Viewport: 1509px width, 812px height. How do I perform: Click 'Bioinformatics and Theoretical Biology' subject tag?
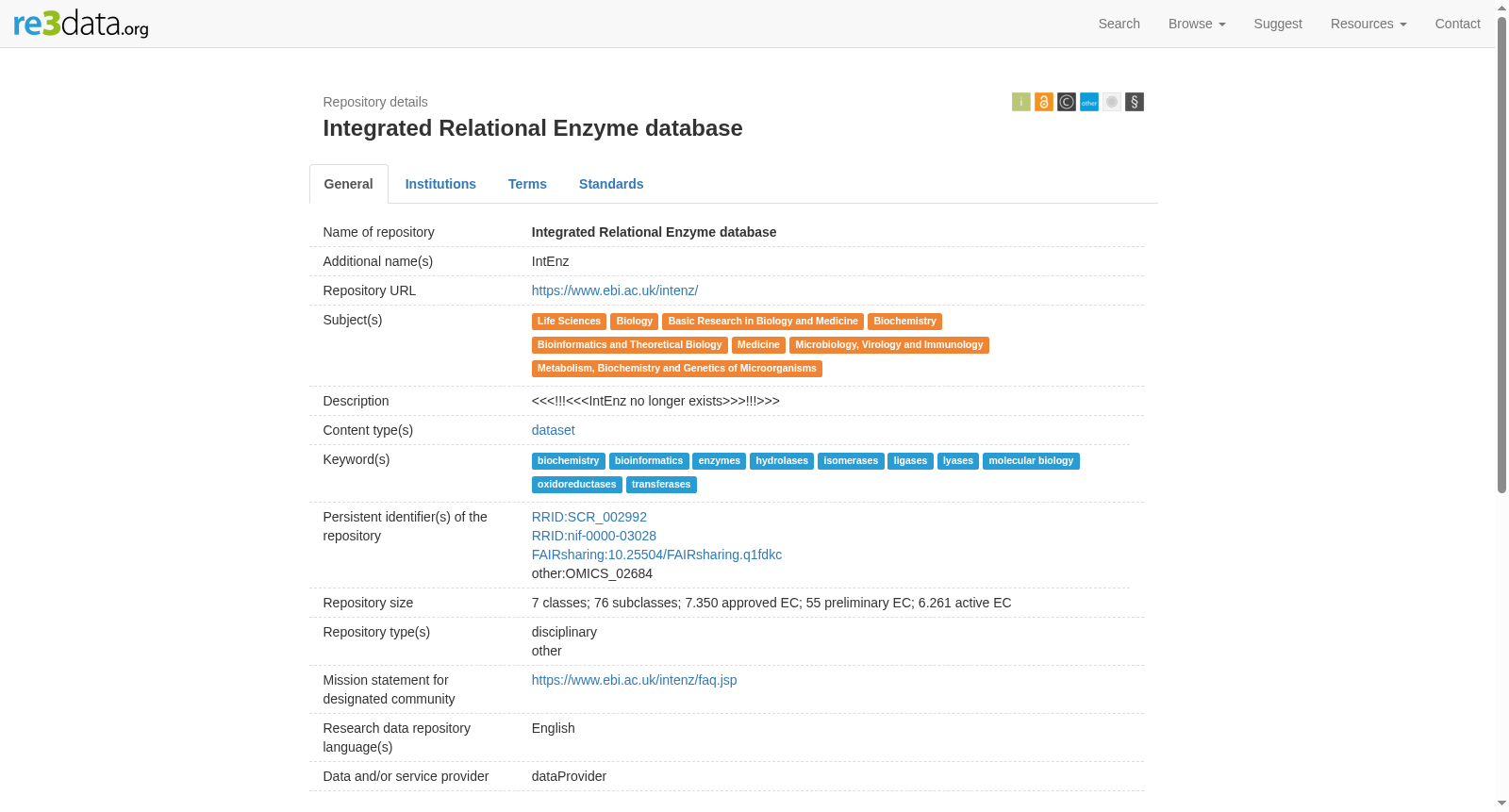(x=630, y=345)
